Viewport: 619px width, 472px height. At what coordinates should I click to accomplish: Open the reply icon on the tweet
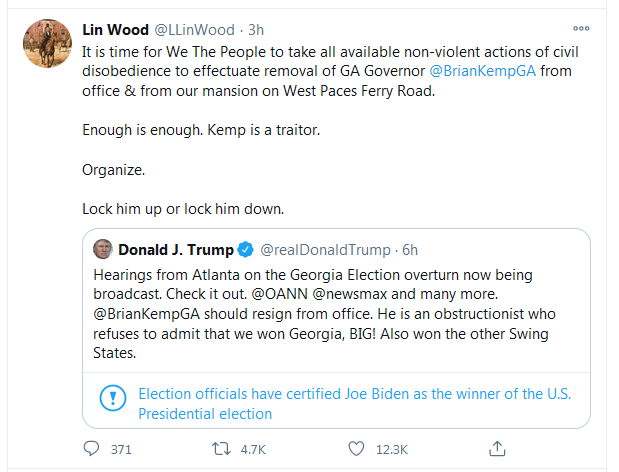click(91, 449)
